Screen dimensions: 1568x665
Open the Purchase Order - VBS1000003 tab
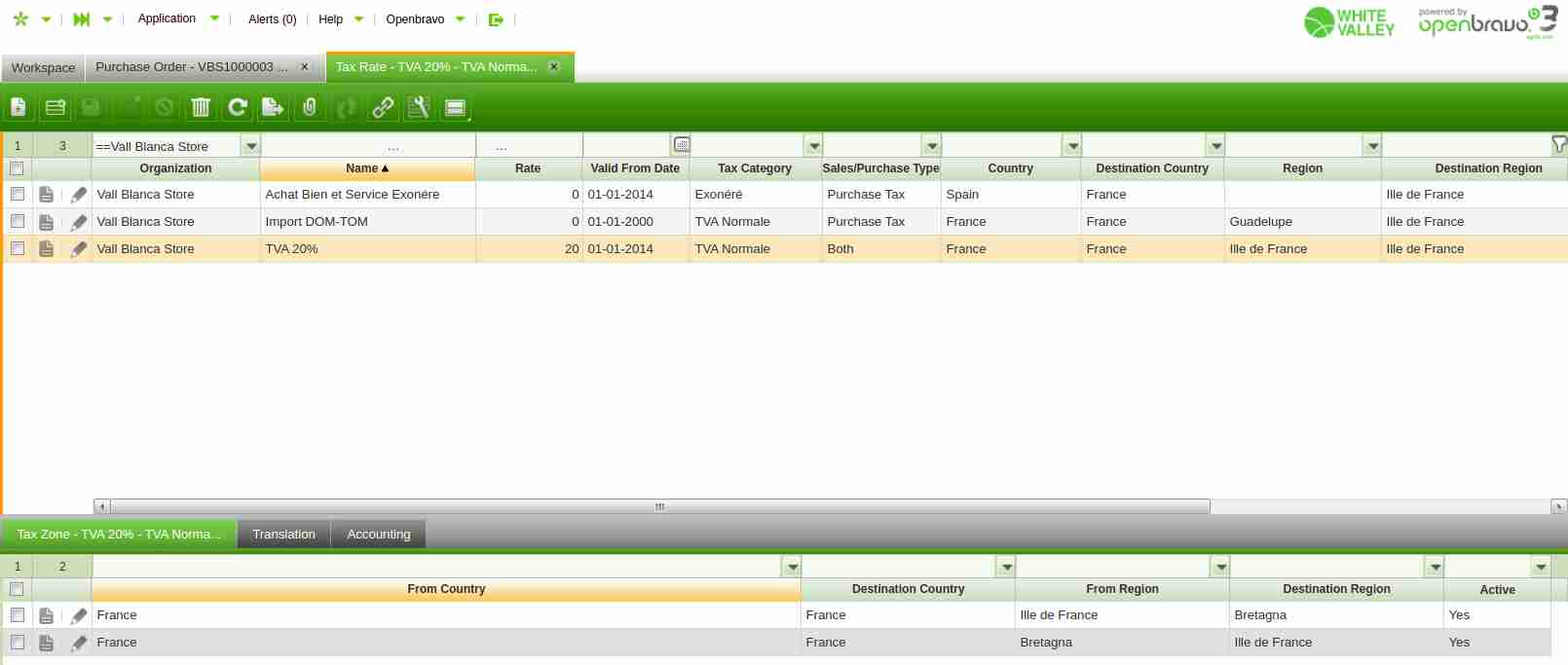click(191, 67)
